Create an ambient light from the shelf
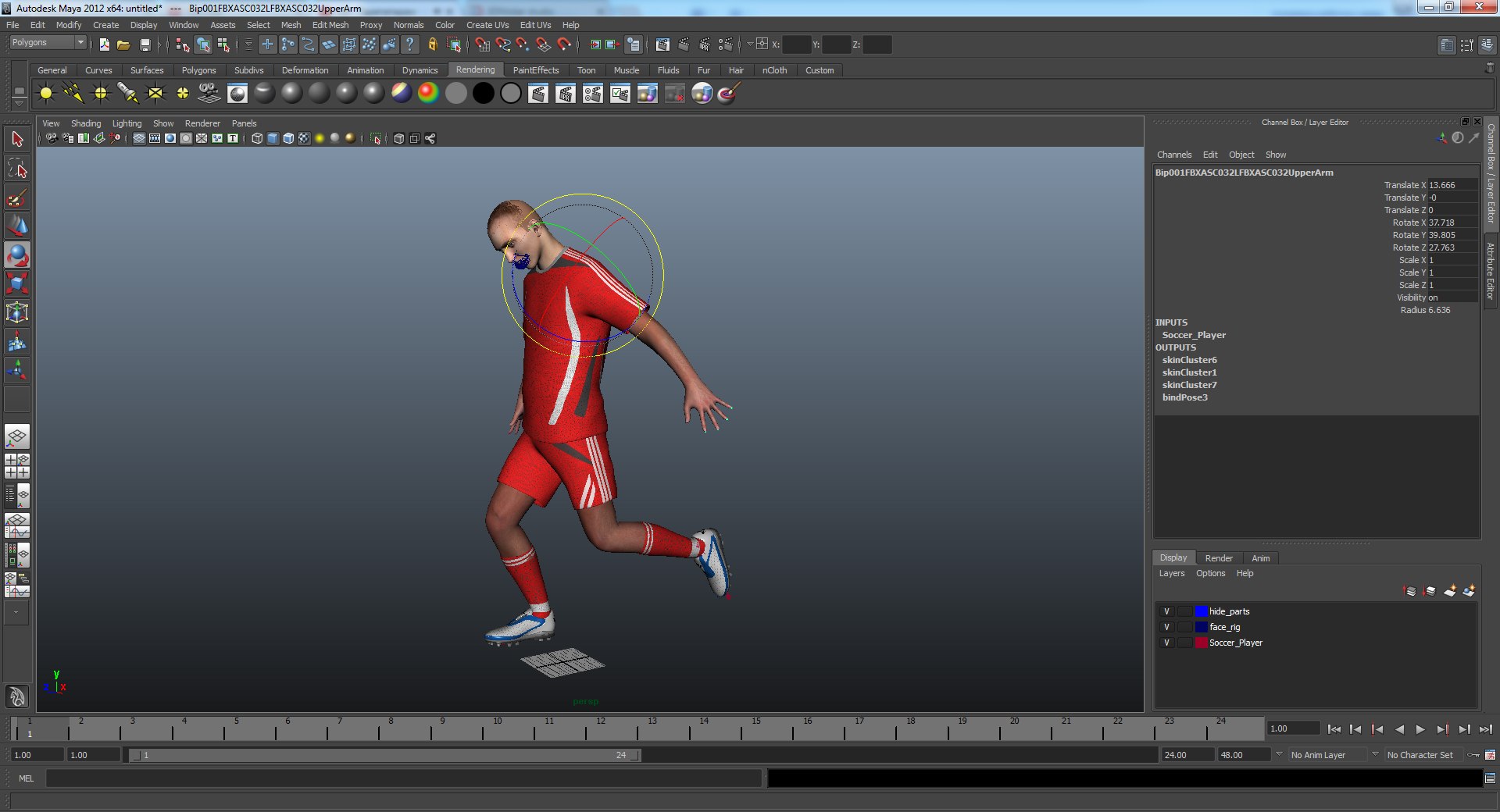Image resolution: width=1500 pixels, height=812 pixels. 46,94
